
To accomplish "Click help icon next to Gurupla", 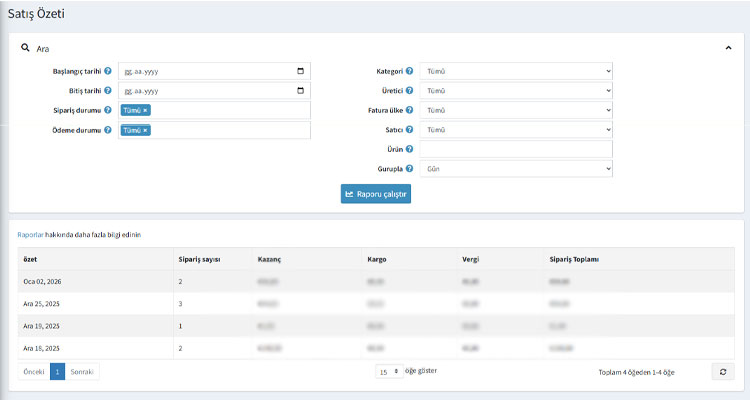I will coord(409,168).
